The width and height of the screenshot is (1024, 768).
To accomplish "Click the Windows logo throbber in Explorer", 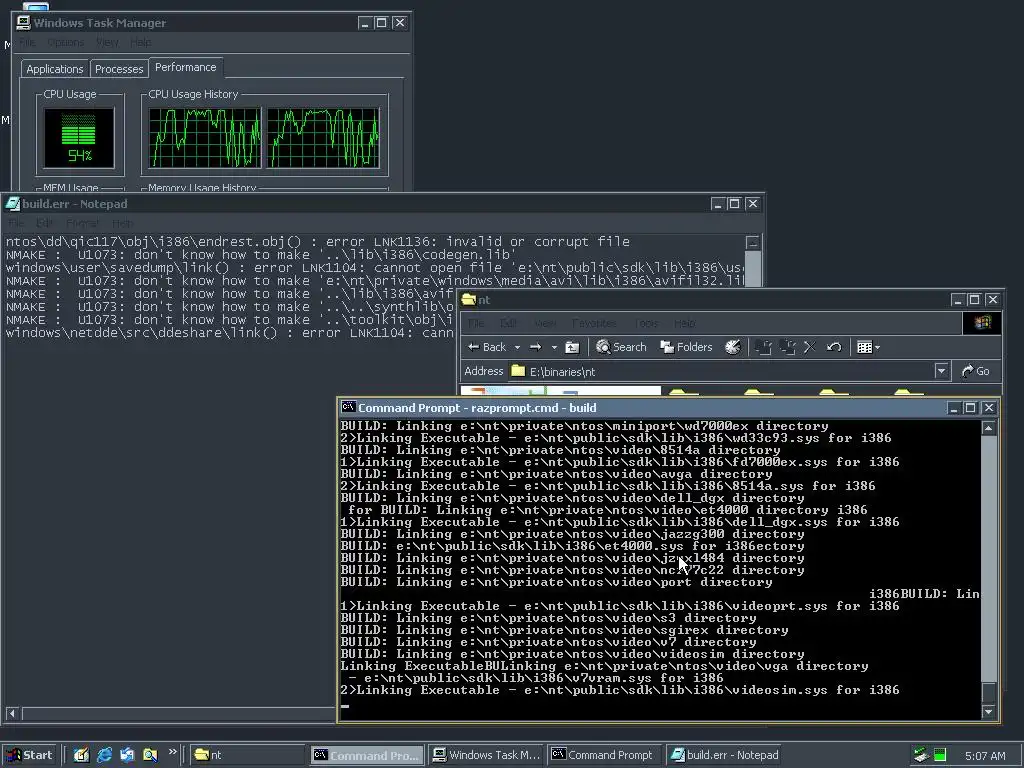I will 982,323.
